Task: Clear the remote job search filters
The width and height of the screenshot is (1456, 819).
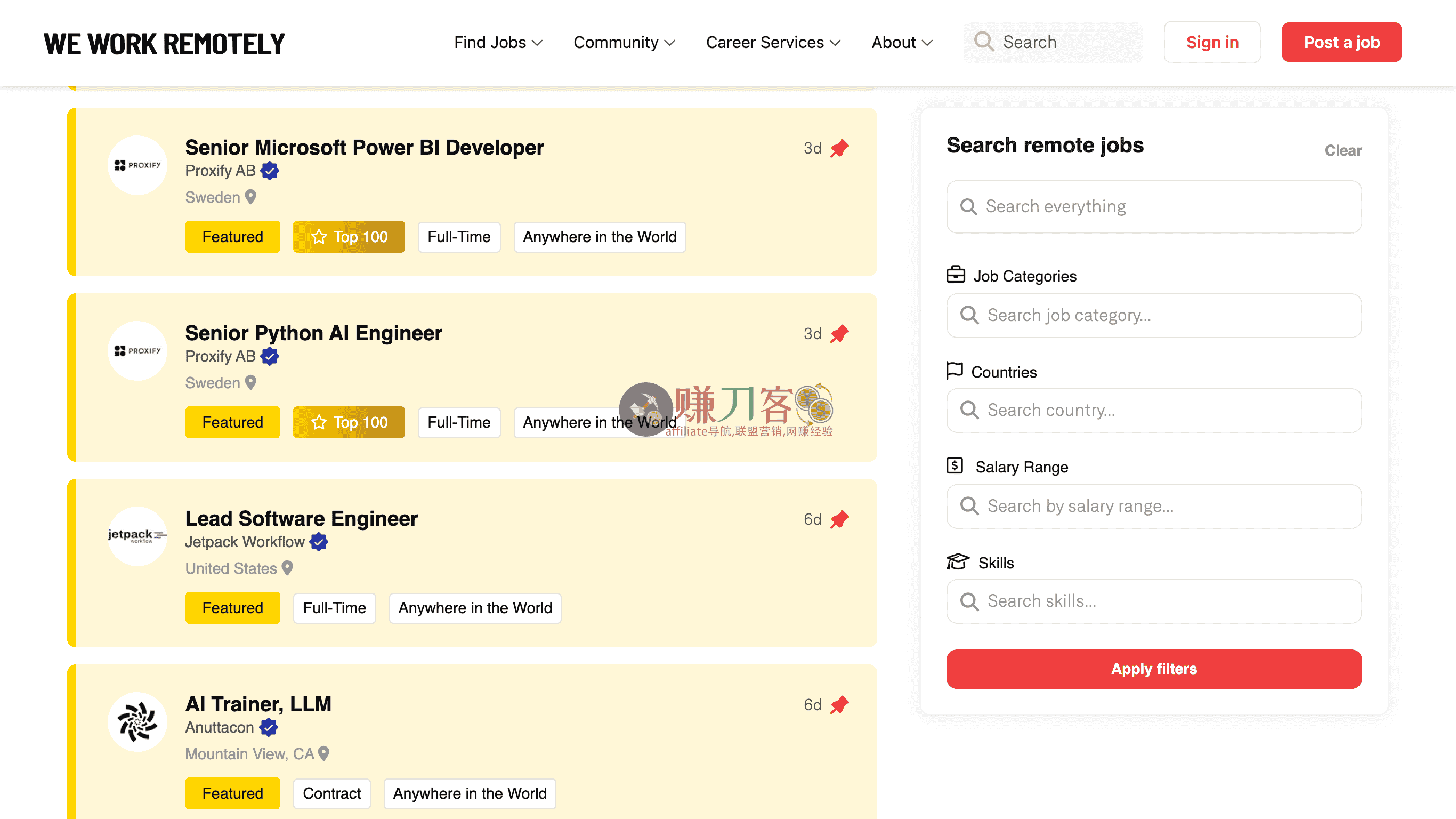Action: (x=1343, y=150)
